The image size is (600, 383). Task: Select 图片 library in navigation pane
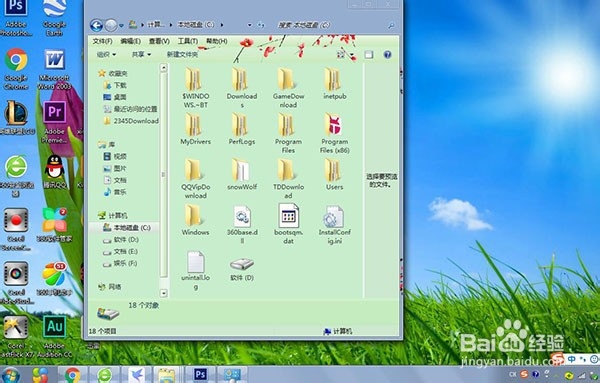click(x=115, y=168)
